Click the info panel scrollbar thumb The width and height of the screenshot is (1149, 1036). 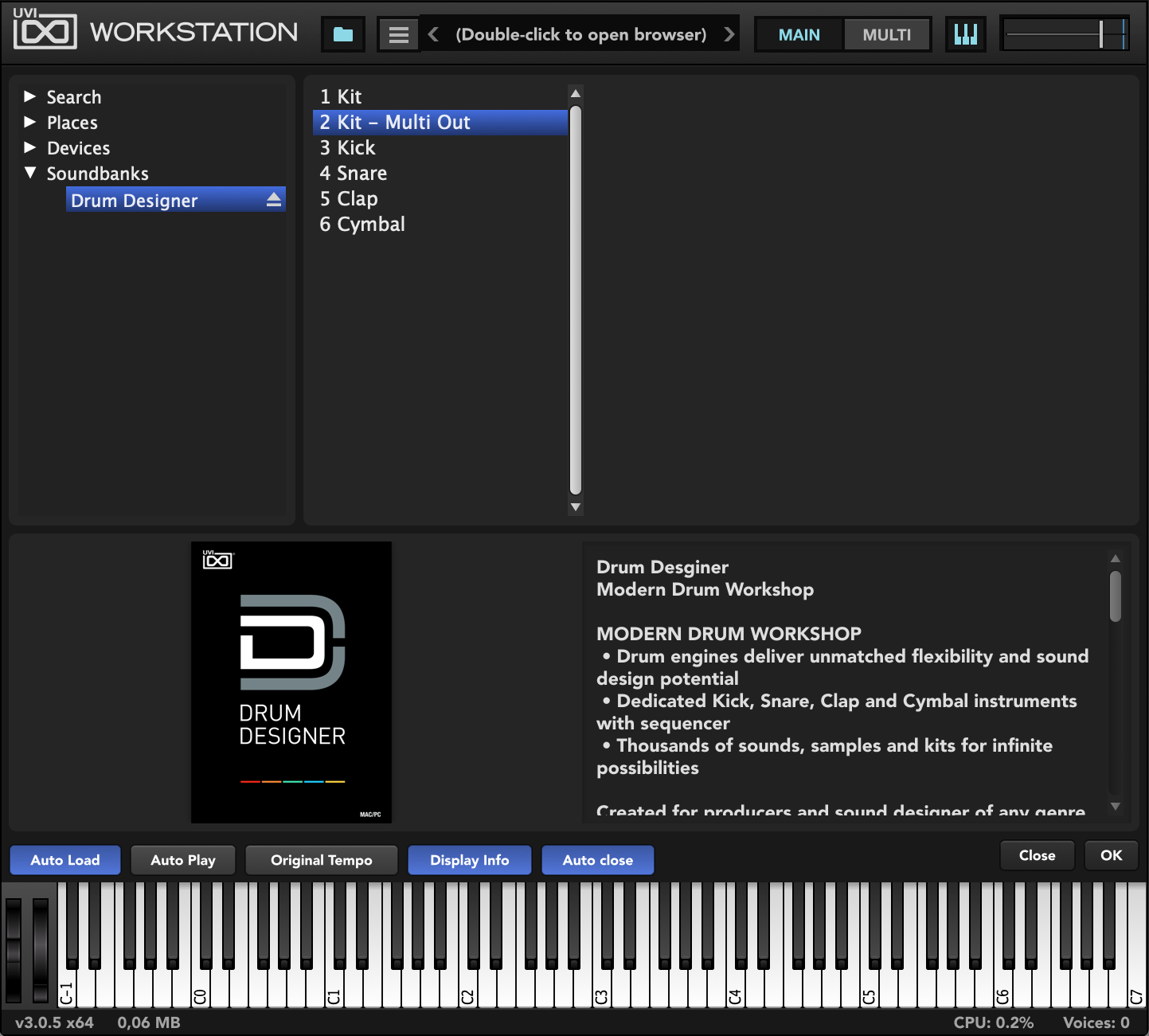[1116, 596]
